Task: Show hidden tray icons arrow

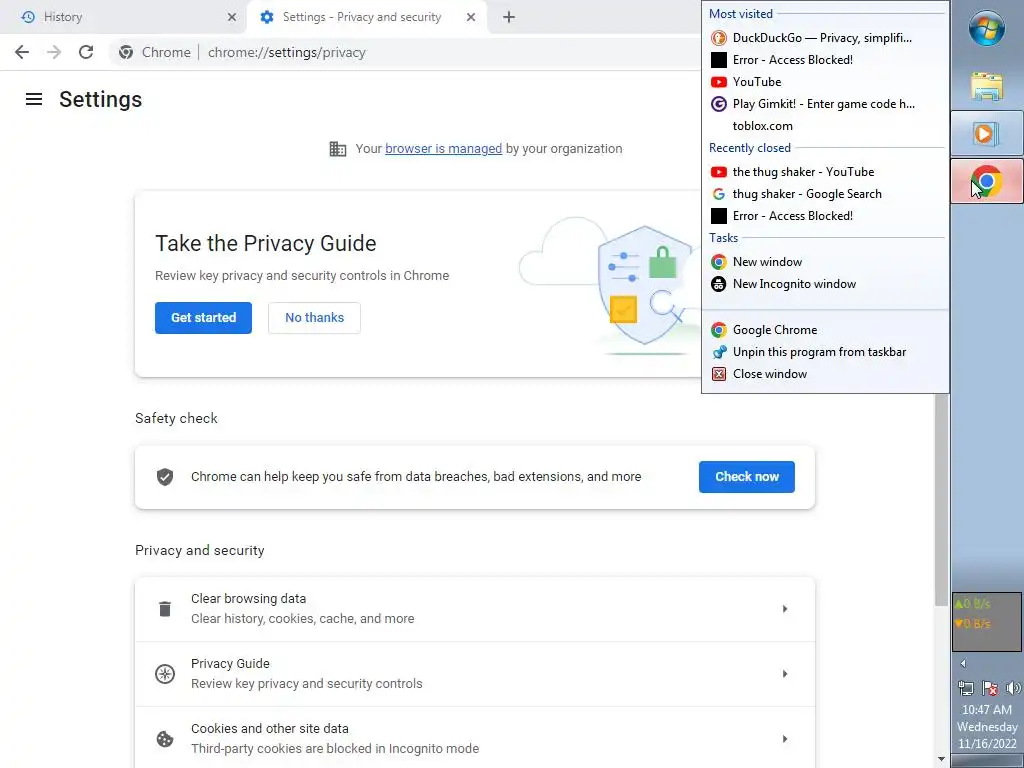Action: point(963,664)
